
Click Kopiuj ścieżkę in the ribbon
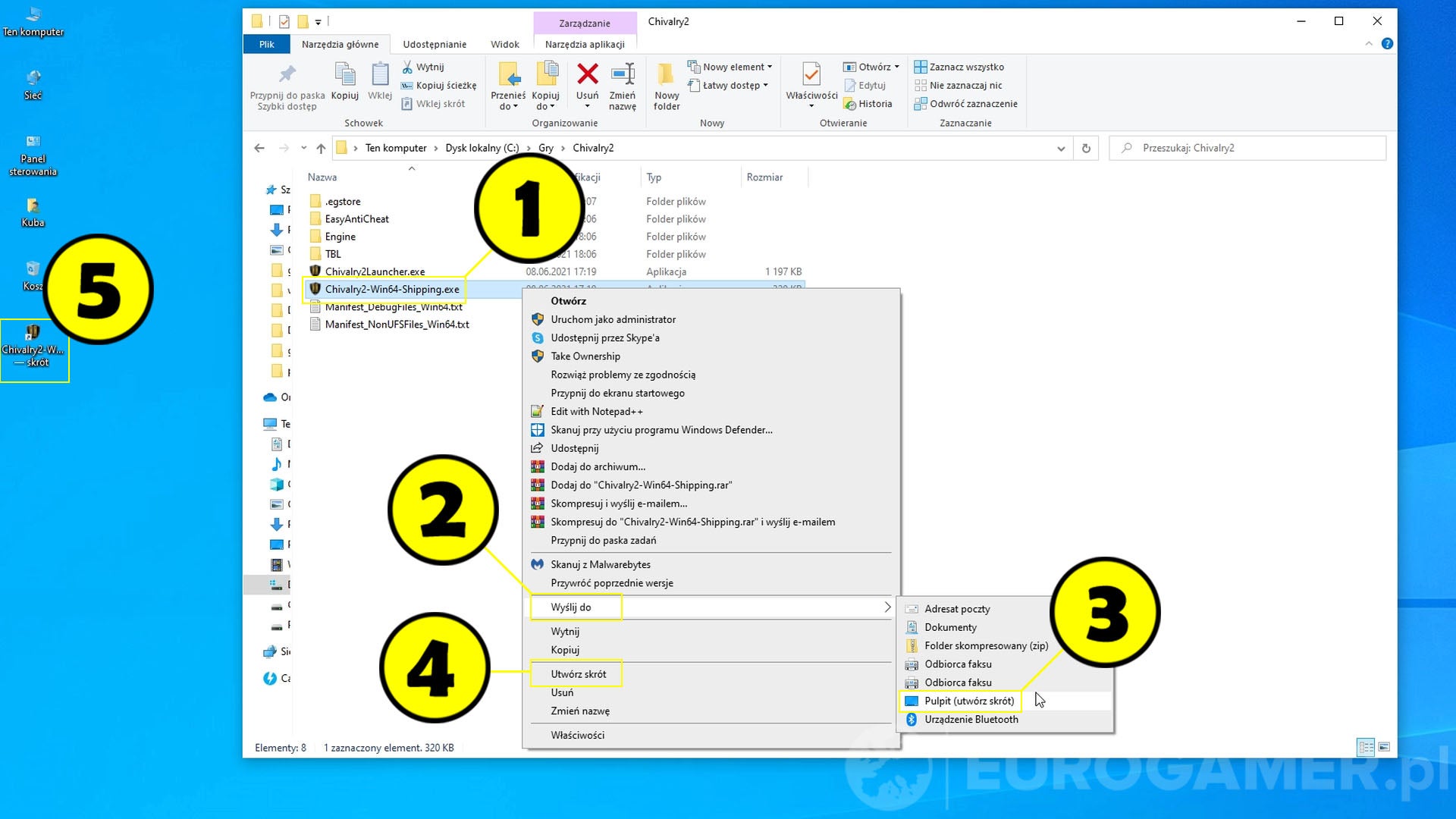[x=438, y=85]
